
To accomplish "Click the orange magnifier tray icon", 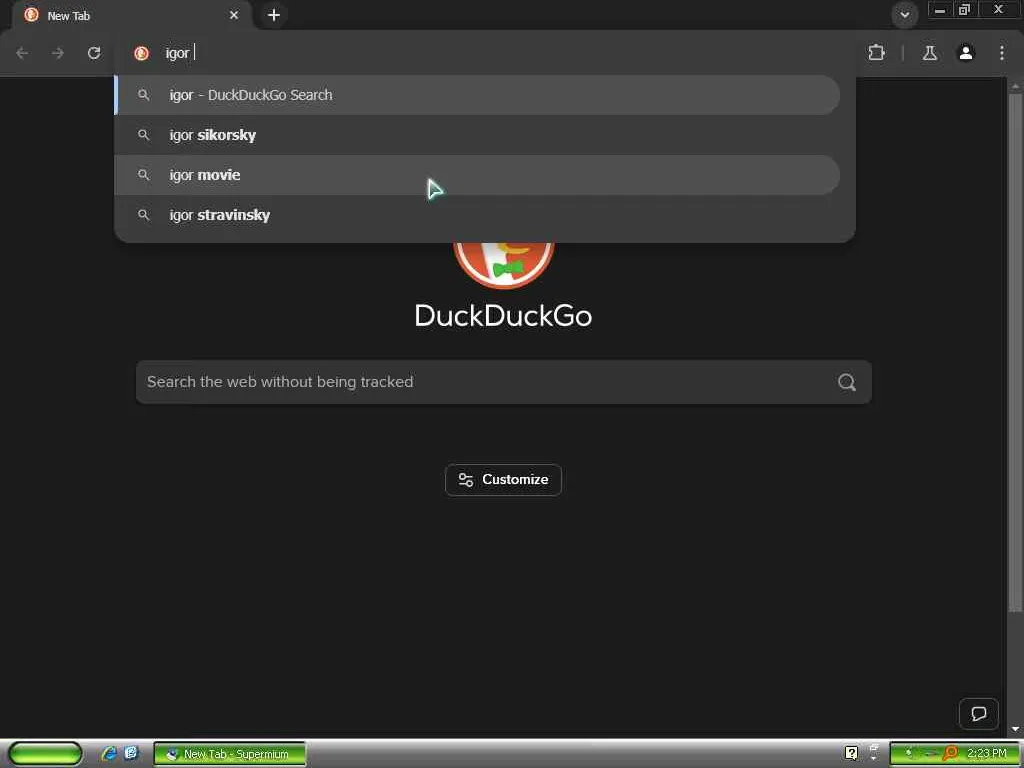I will pyautogui.click(x=950, y=754).
